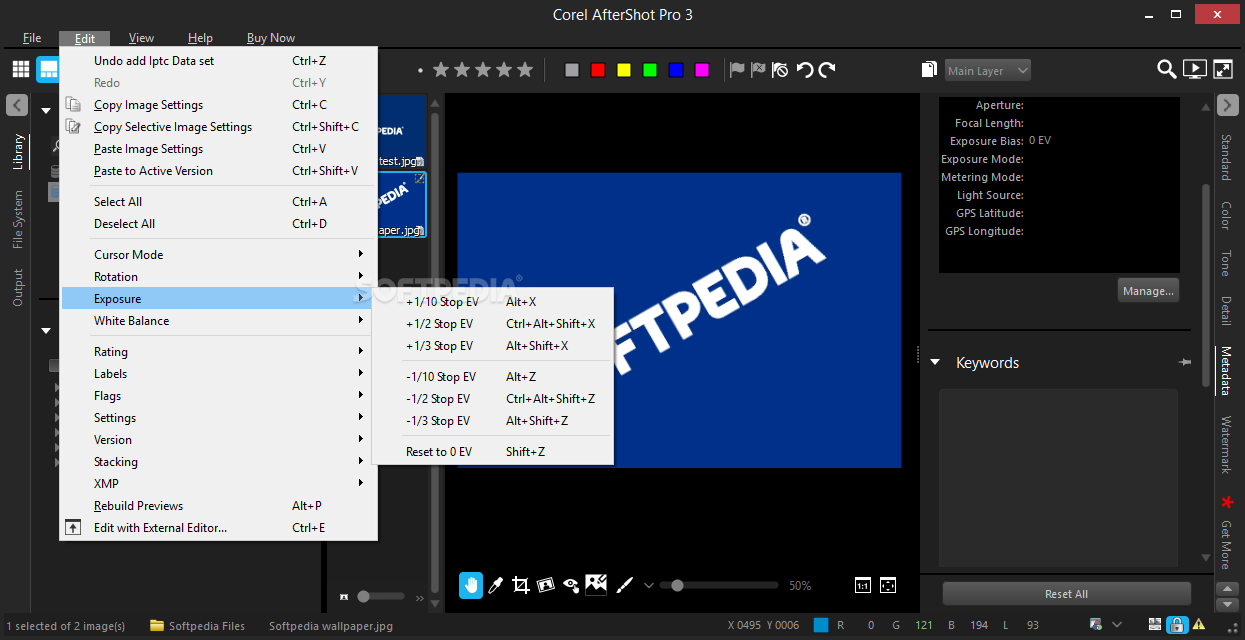The width and height of the screenshot is (1245, 640).
Task: Adjust the thumbnail size slider
Action: pyautogui.click(x=364, y=596)
